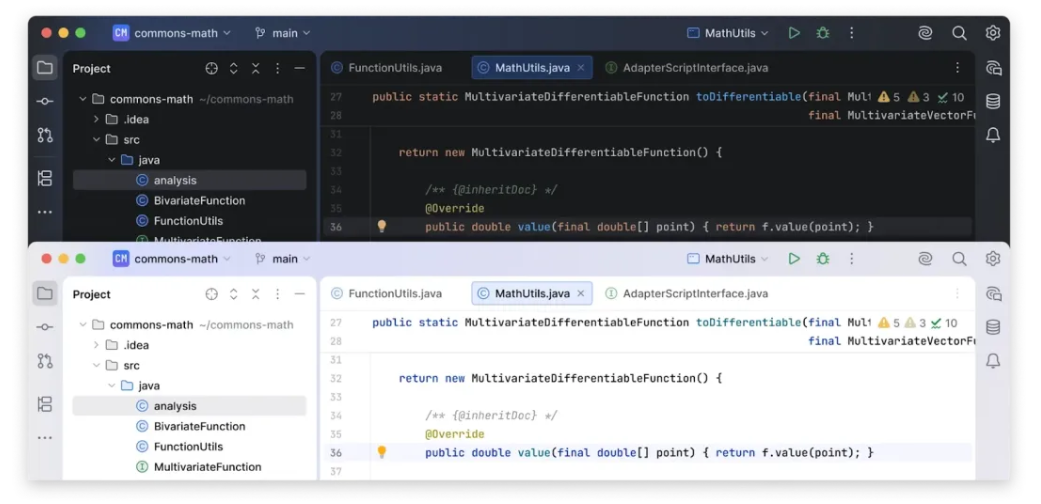
Task: Run MathUtils in light window
Action: tap(794, 258)
